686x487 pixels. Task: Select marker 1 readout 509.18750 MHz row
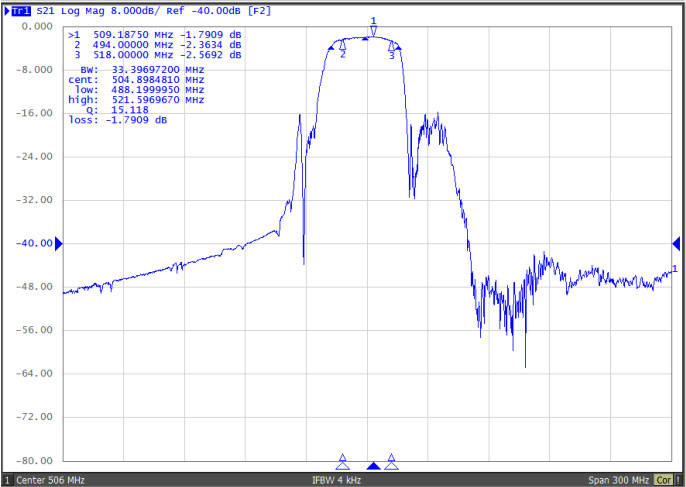click(155, 34)
